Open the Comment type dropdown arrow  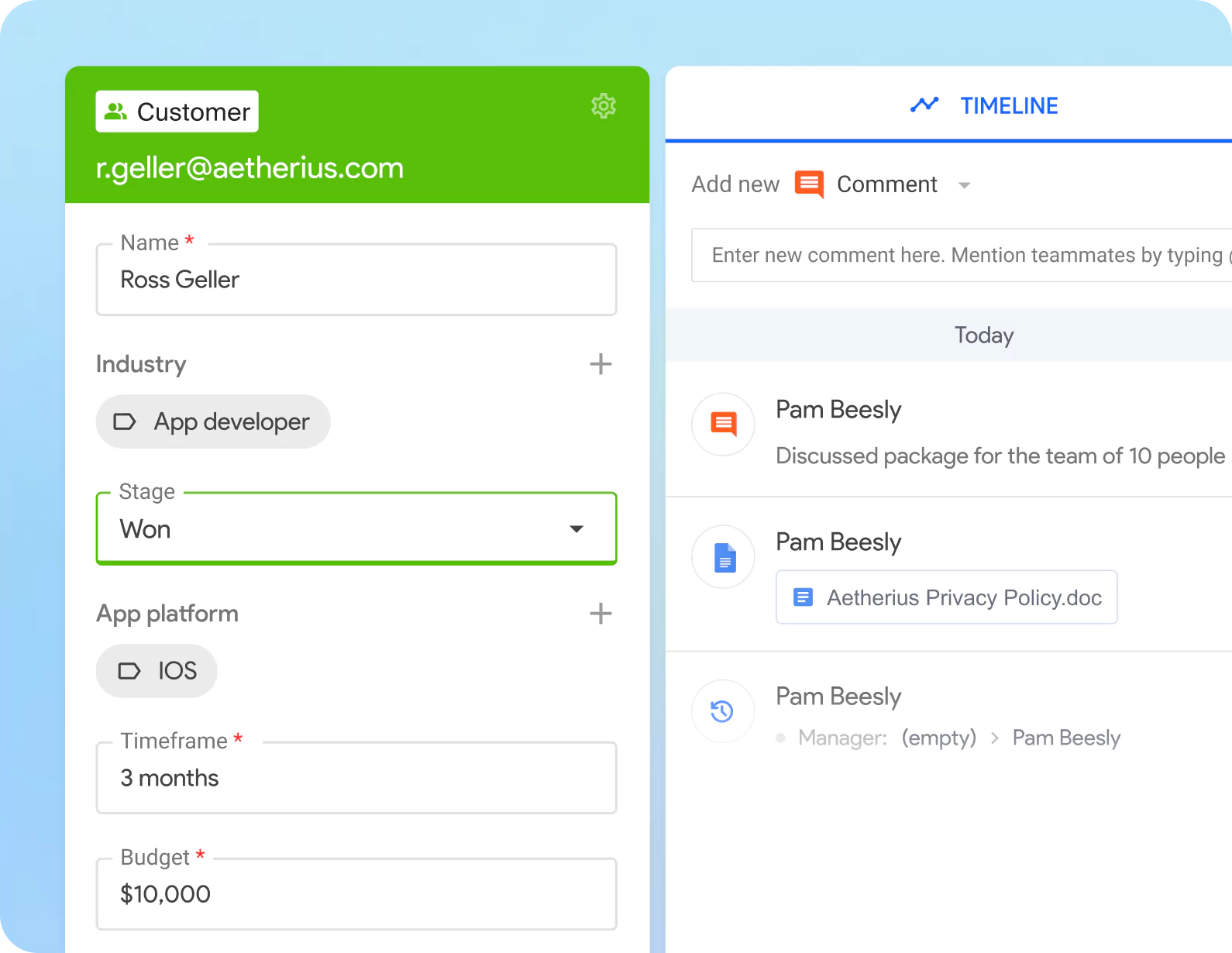964,185
